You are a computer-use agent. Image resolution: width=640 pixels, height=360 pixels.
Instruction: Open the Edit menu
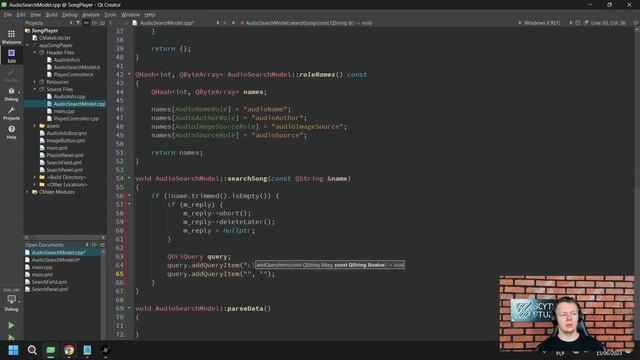(x=21, y=14)
